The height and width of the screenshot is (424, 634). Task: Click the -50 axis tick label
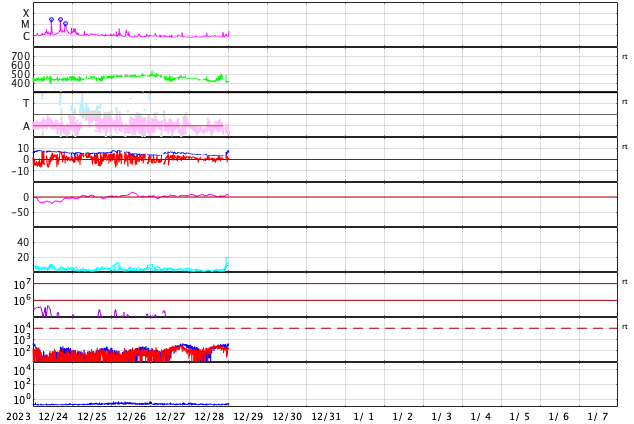coord(20,212)
